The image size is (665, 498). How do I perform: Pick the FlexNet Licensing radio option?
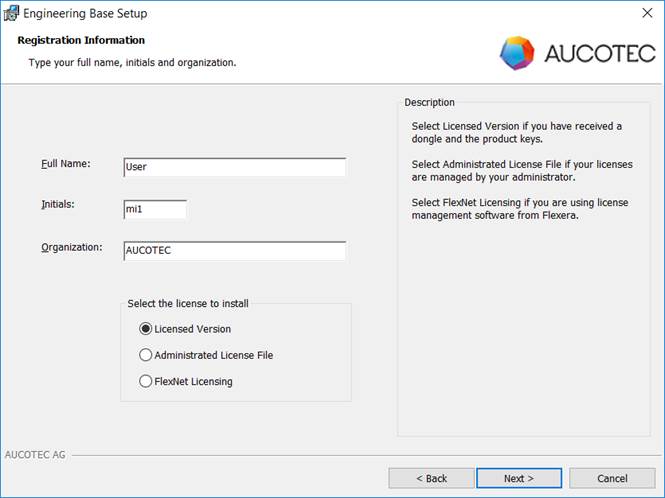145,381
